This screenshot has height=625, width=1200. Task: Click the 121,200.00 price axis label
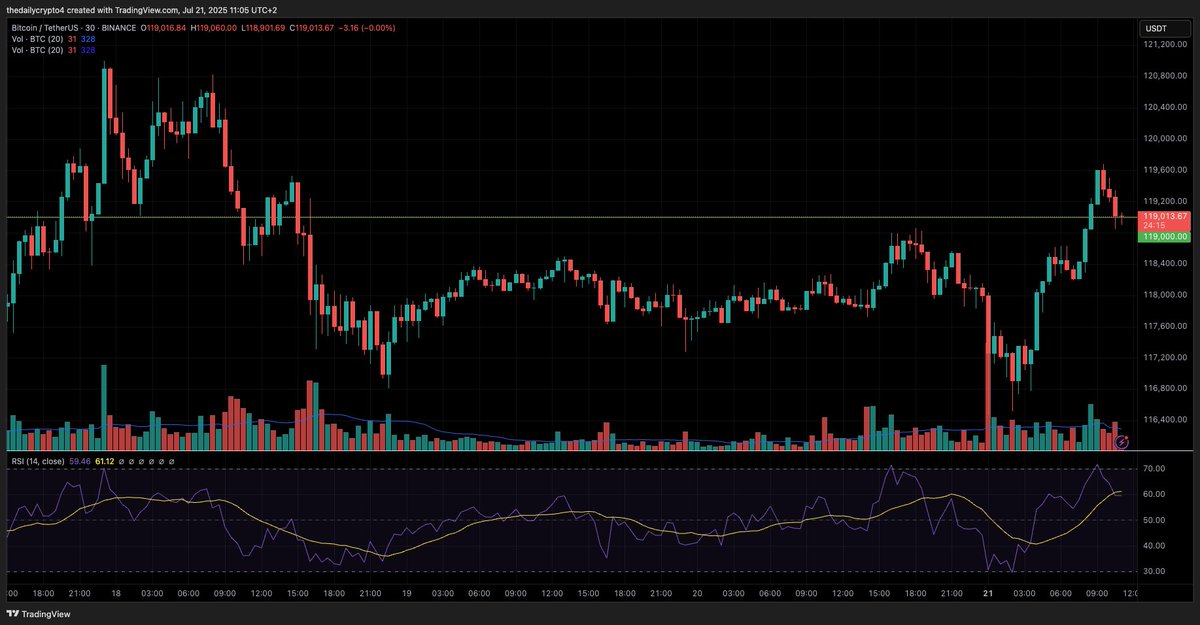point(1166,44)
